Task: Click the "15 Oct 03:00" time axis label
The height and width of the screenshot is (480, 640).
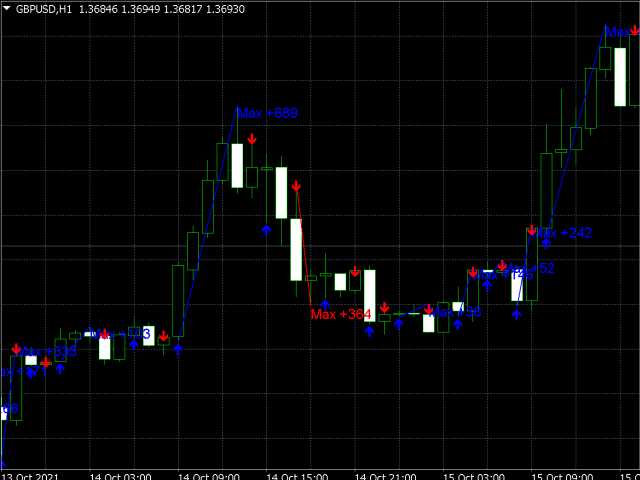Action: (473, 476)
